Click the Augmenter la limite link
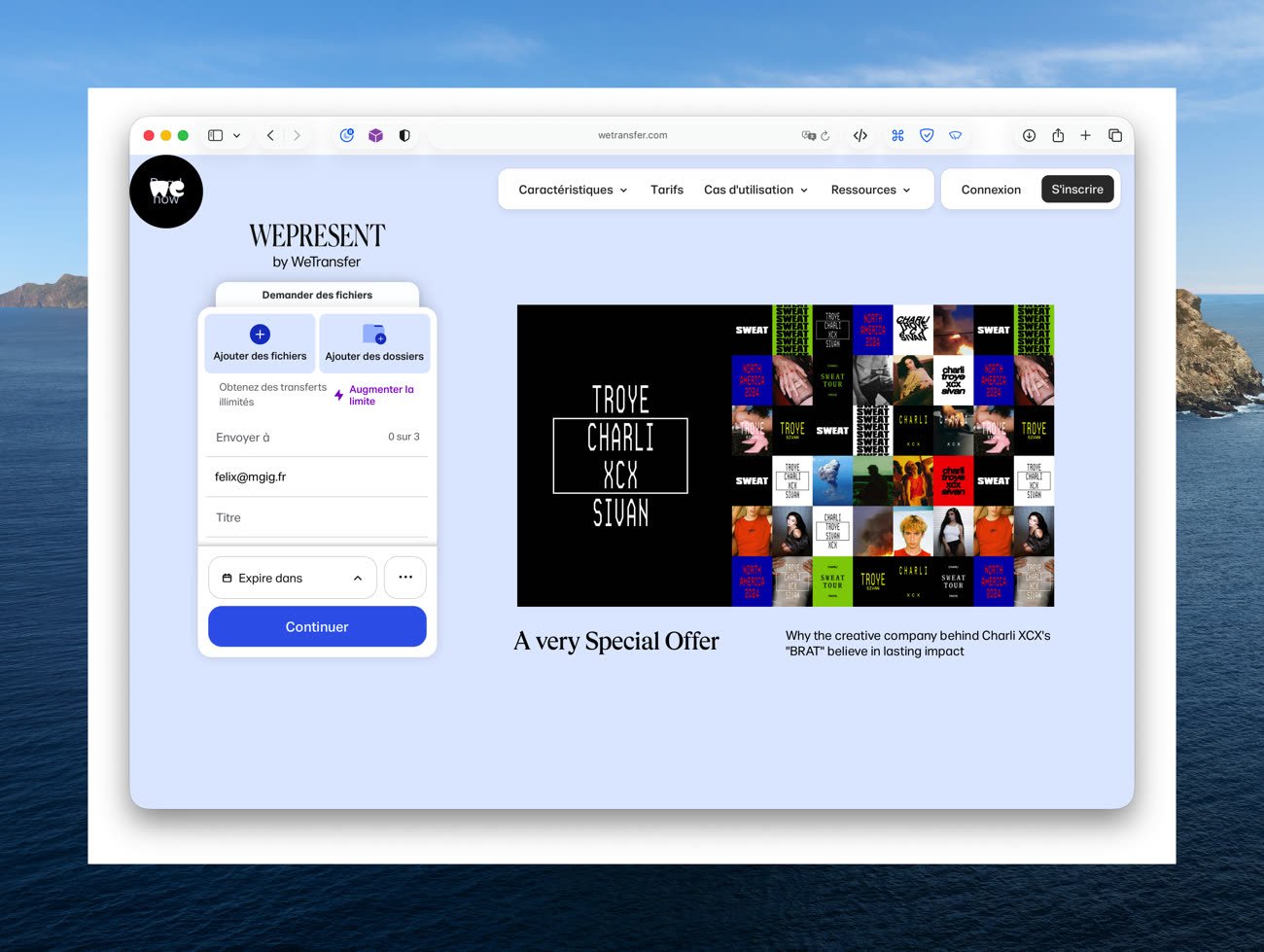The height and width of the screenshot is (952, 1264). click(x=381, y=395)
